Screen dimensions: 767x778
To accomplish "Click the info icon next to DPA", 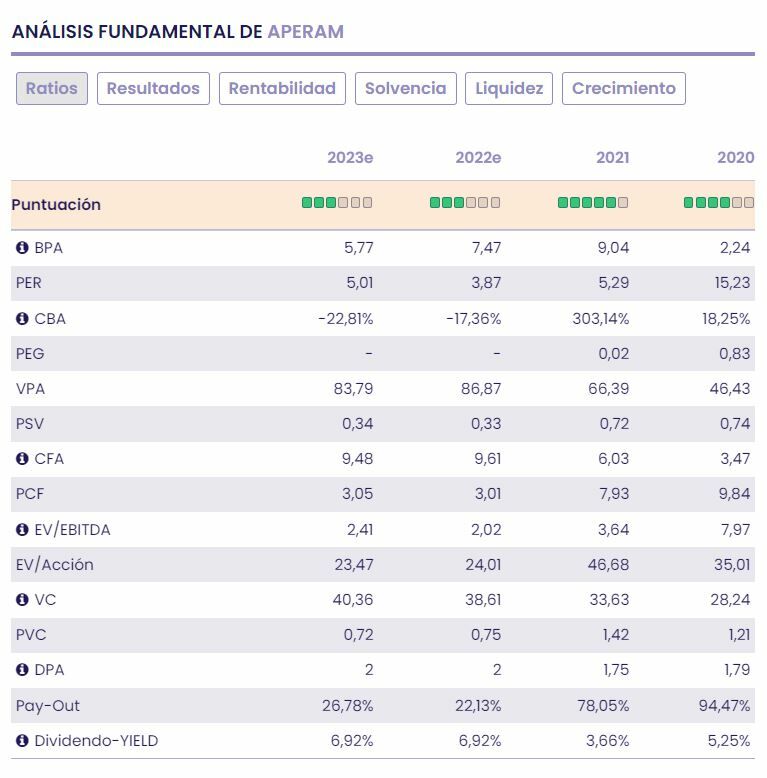I will (x=22, y=670).
